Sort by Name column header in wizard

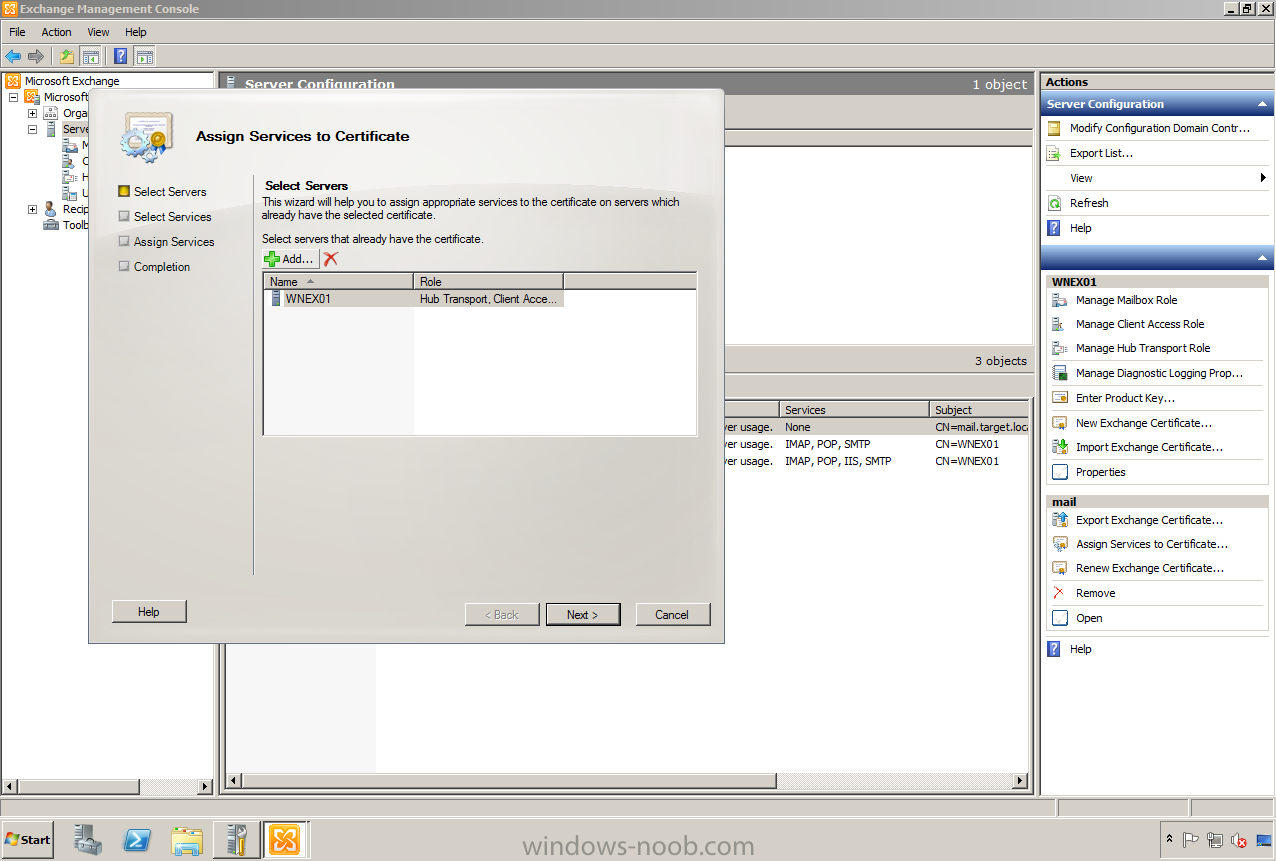[x=338, y=281]
